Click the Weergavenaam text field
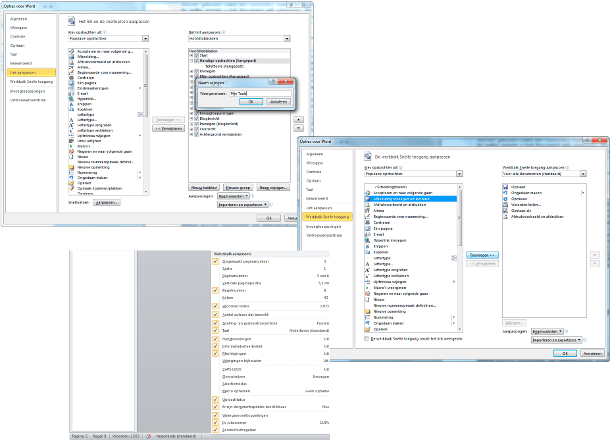Screen dimensions: 612x443 tap(260, 93)
